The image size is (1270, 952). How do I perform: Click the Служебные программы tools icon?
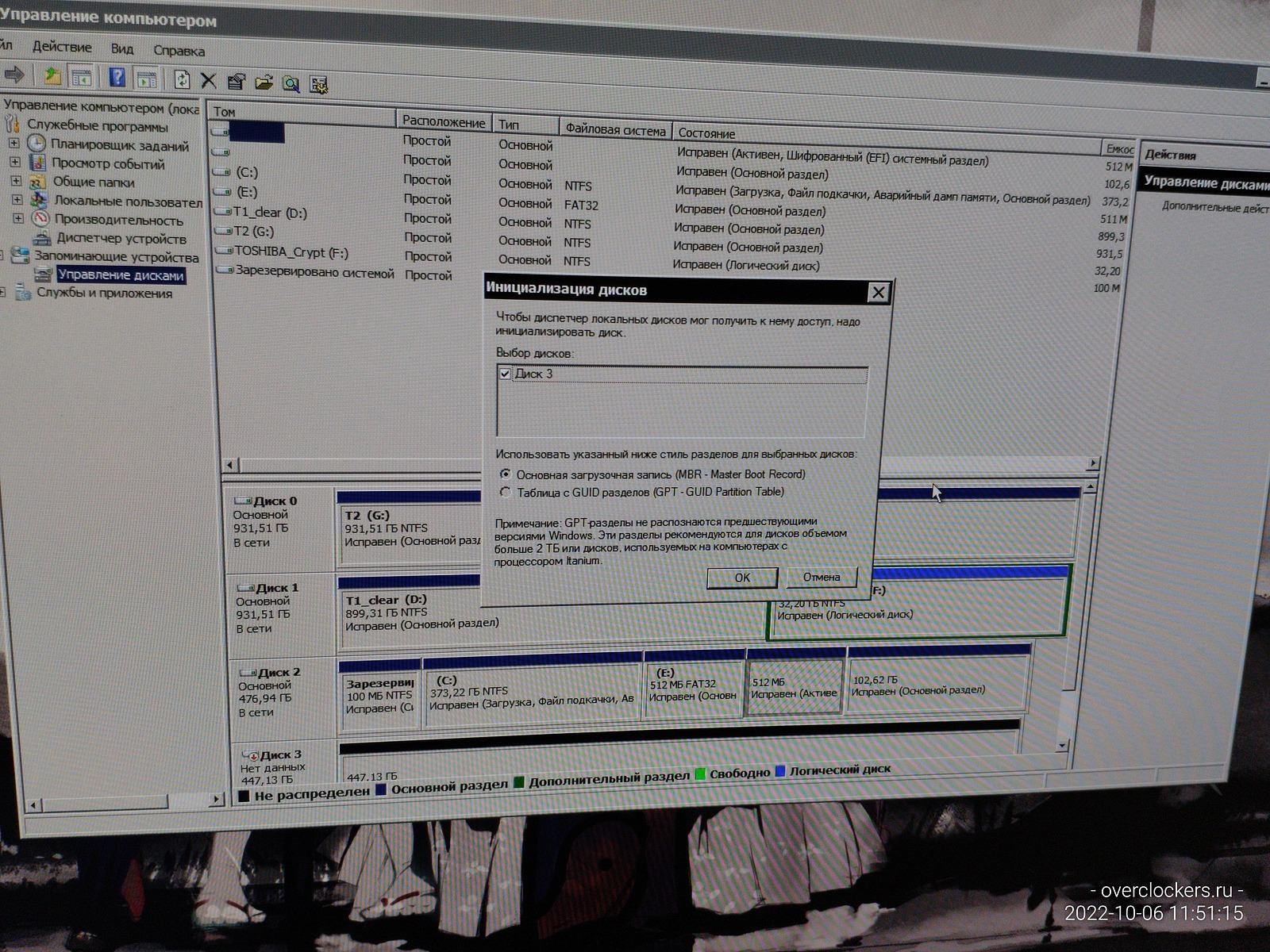(12, 125)
